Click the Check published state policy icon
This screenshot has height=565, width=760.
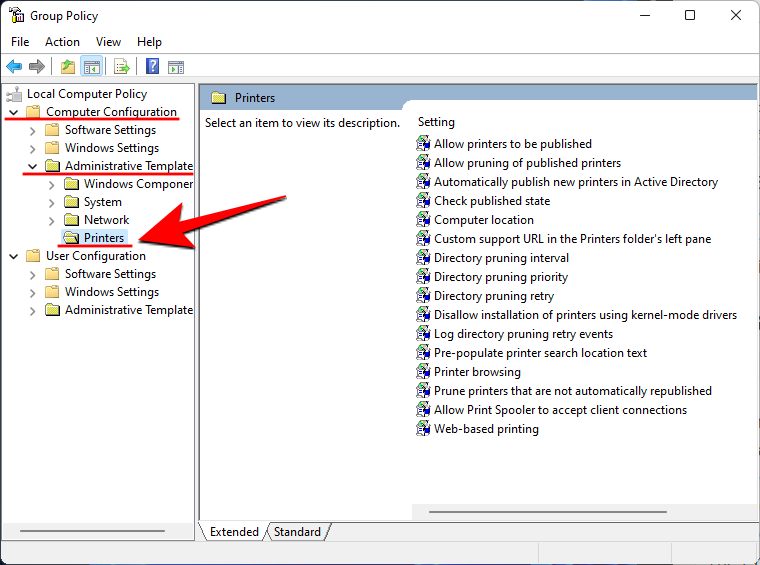(x=423, y=201)
